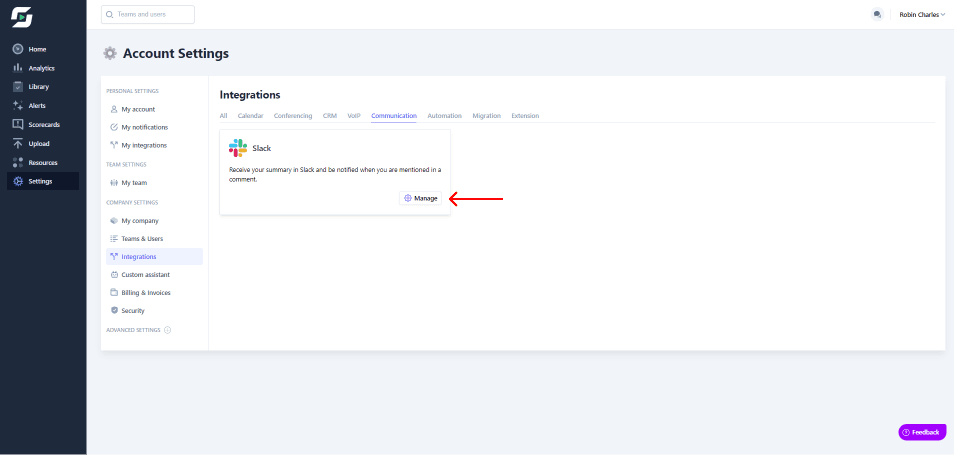
Task: Go to Resources in main sidebar
Action: (43, 162)
